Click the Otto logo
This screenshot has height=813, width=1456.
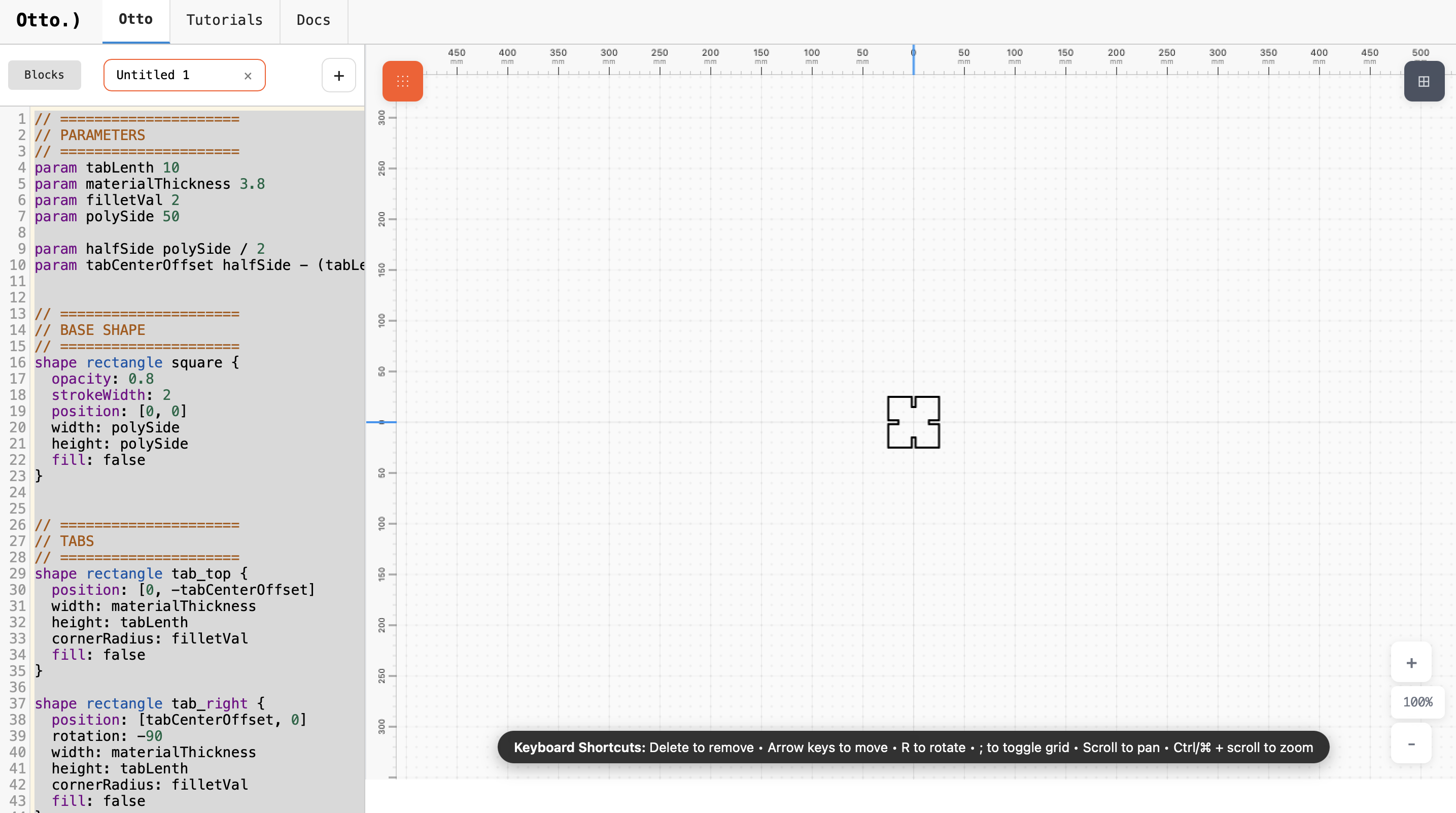(49, 20)
